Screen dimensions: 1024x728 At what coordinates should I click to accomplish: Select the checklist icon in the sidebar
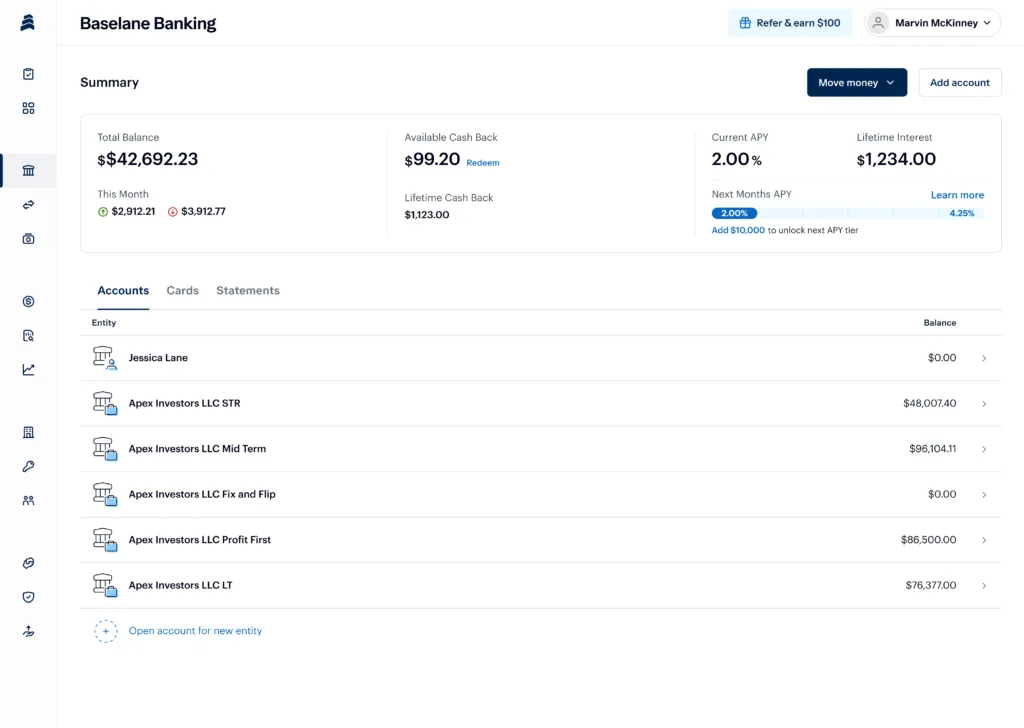click(27, 73)
